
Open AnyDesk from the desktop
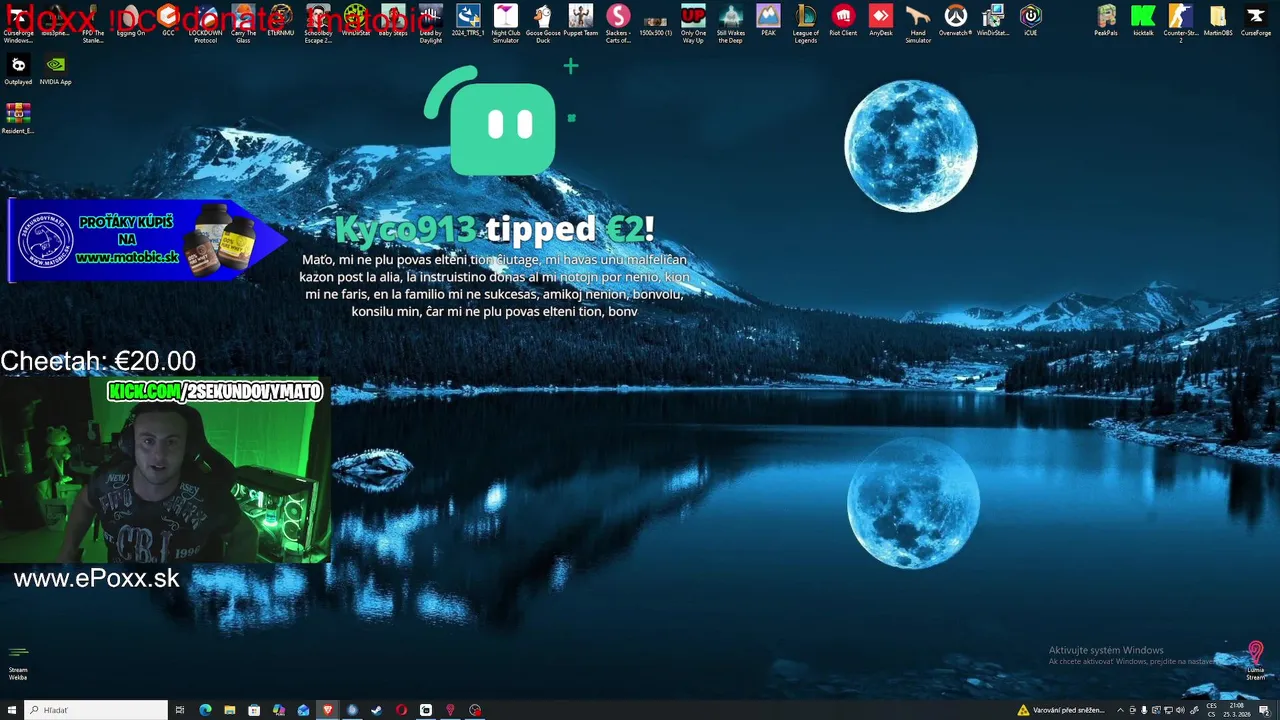click(x=880, y=21)
